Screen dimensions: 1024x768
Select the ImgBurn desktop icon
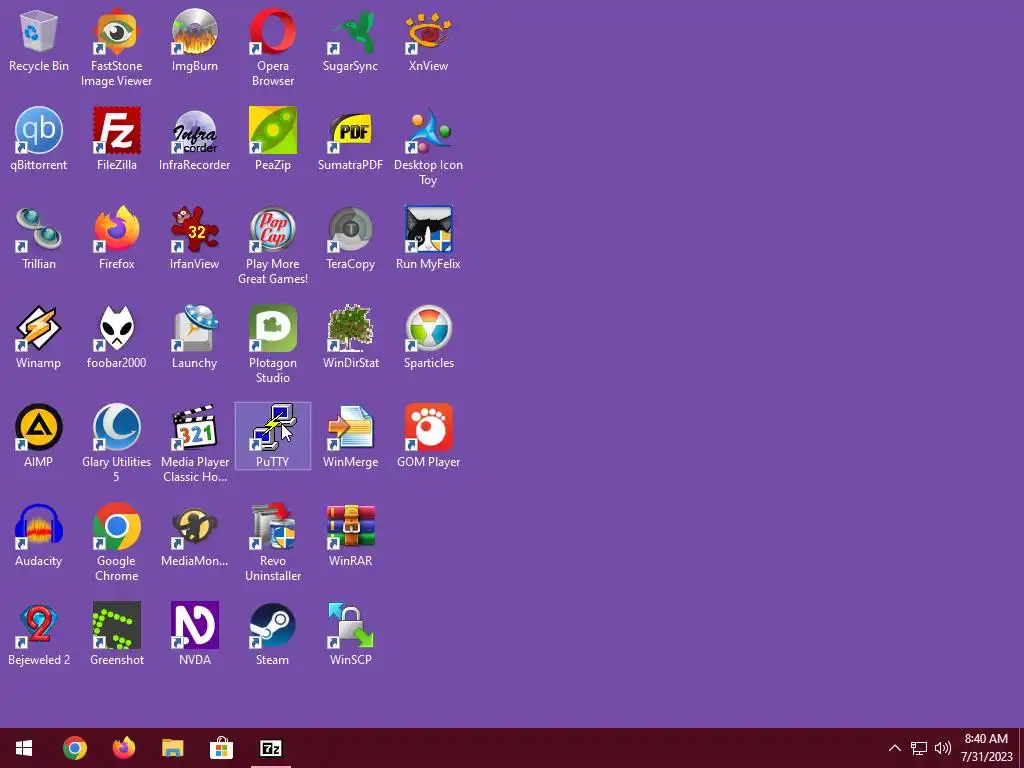coord(195,41)
